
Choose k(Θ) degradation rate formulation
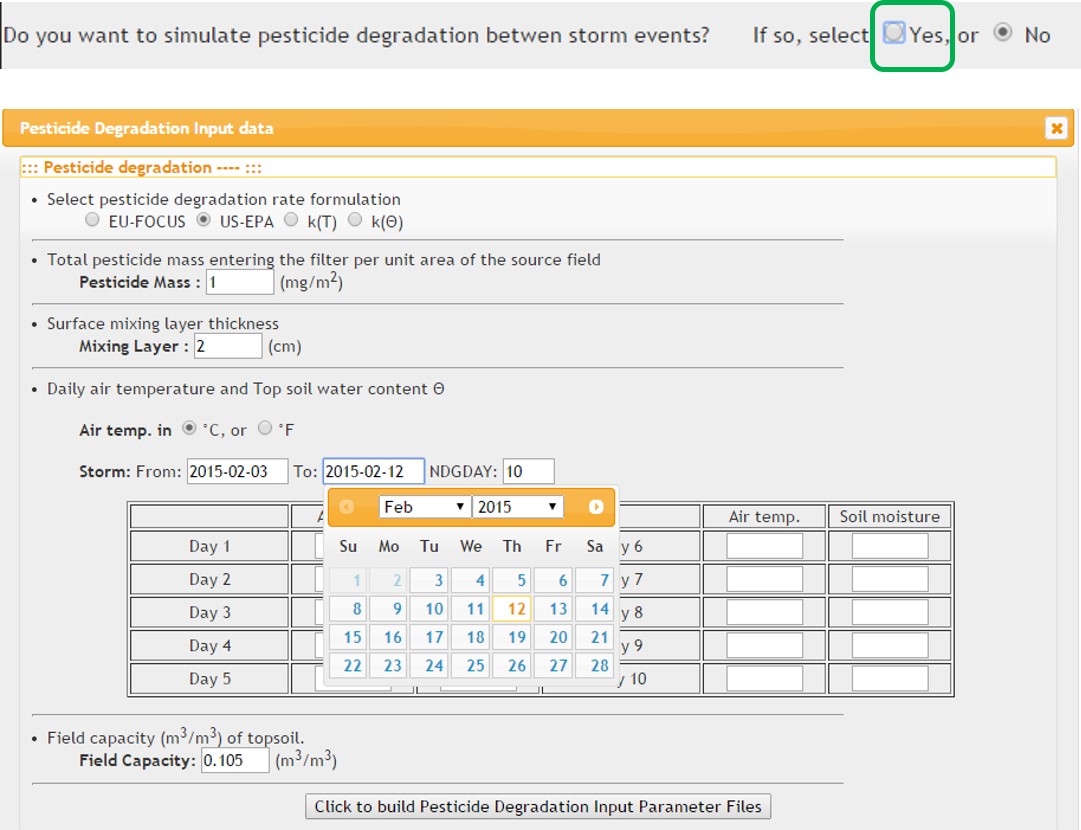coord(354,219)
